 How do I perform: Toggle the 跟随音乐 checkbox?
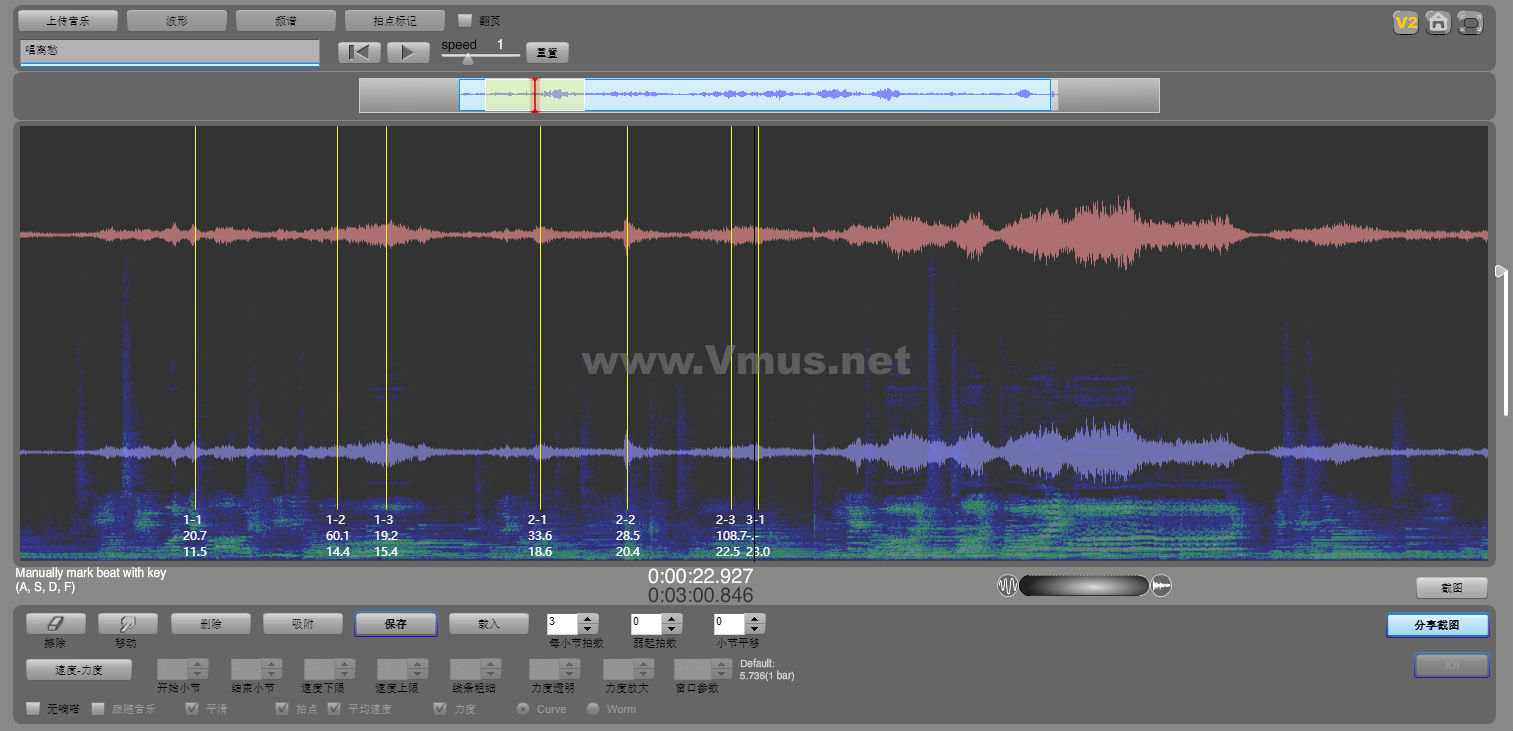[x=98, y=709]
